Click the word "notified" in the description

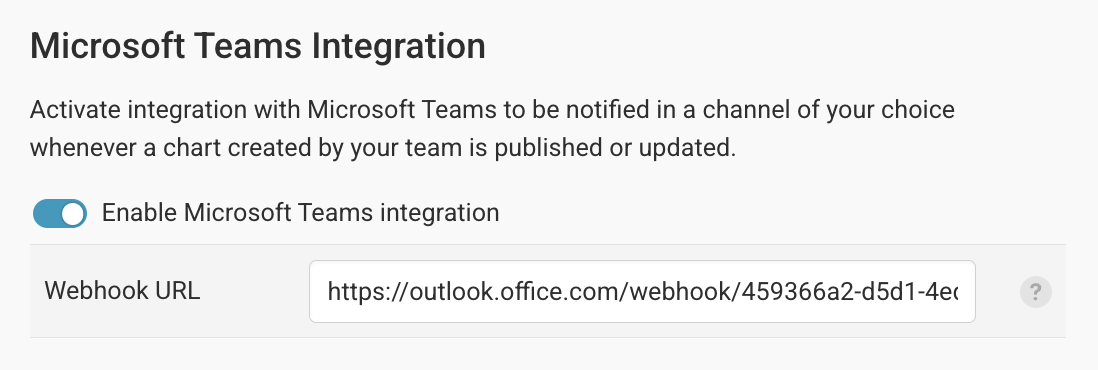point(612,110)
